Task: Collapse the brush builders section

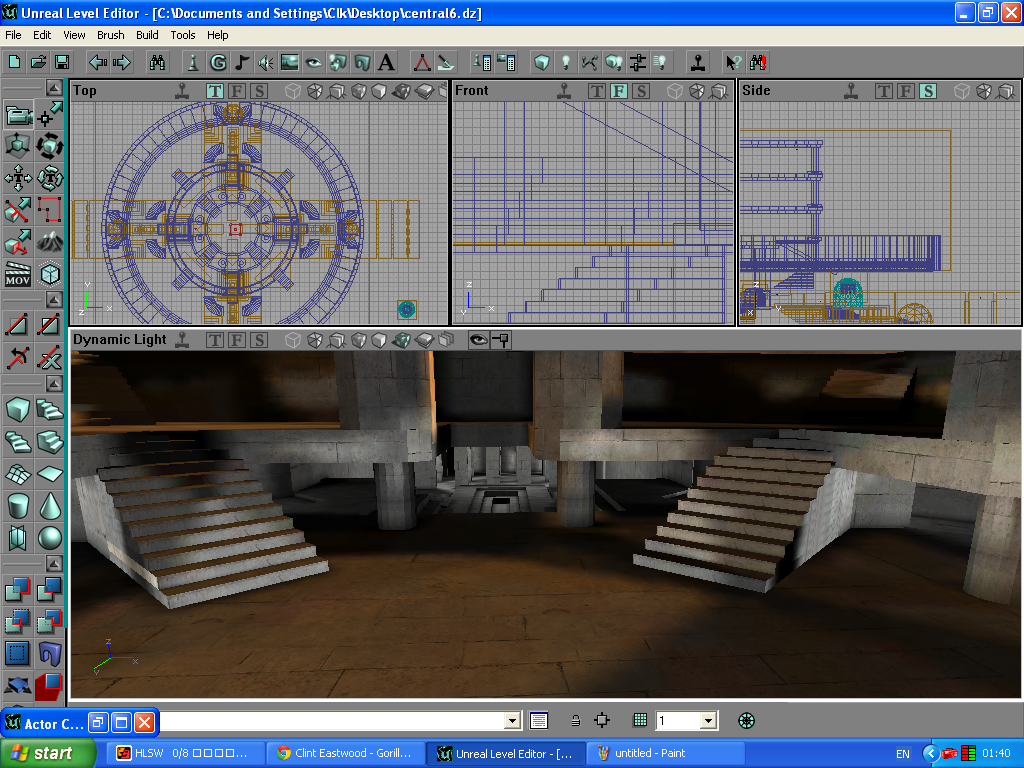Action: [55, 383]
